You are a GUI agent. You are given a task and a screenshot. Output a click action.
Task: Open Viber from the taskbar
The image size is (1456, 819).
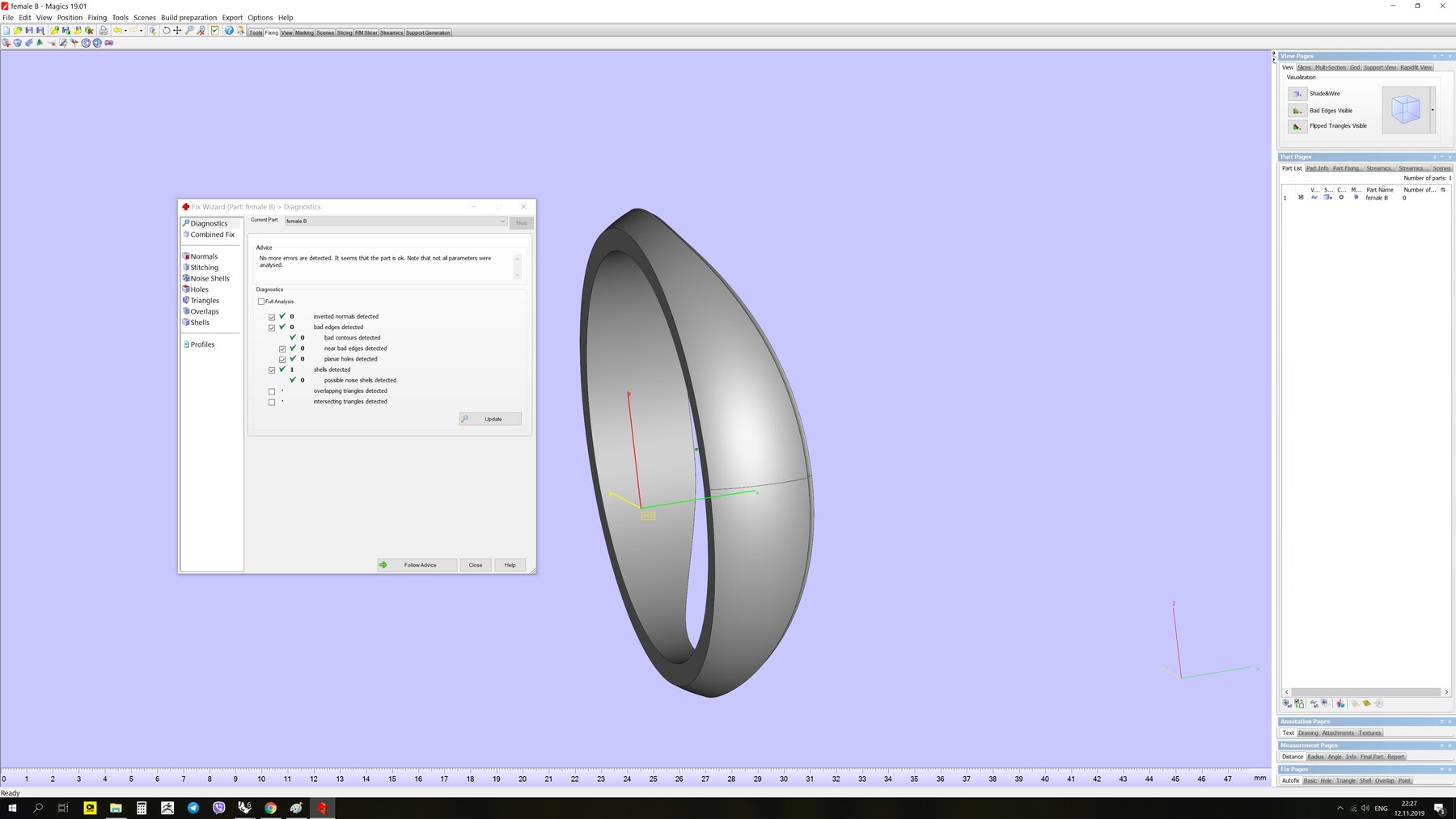click(219, 808)
